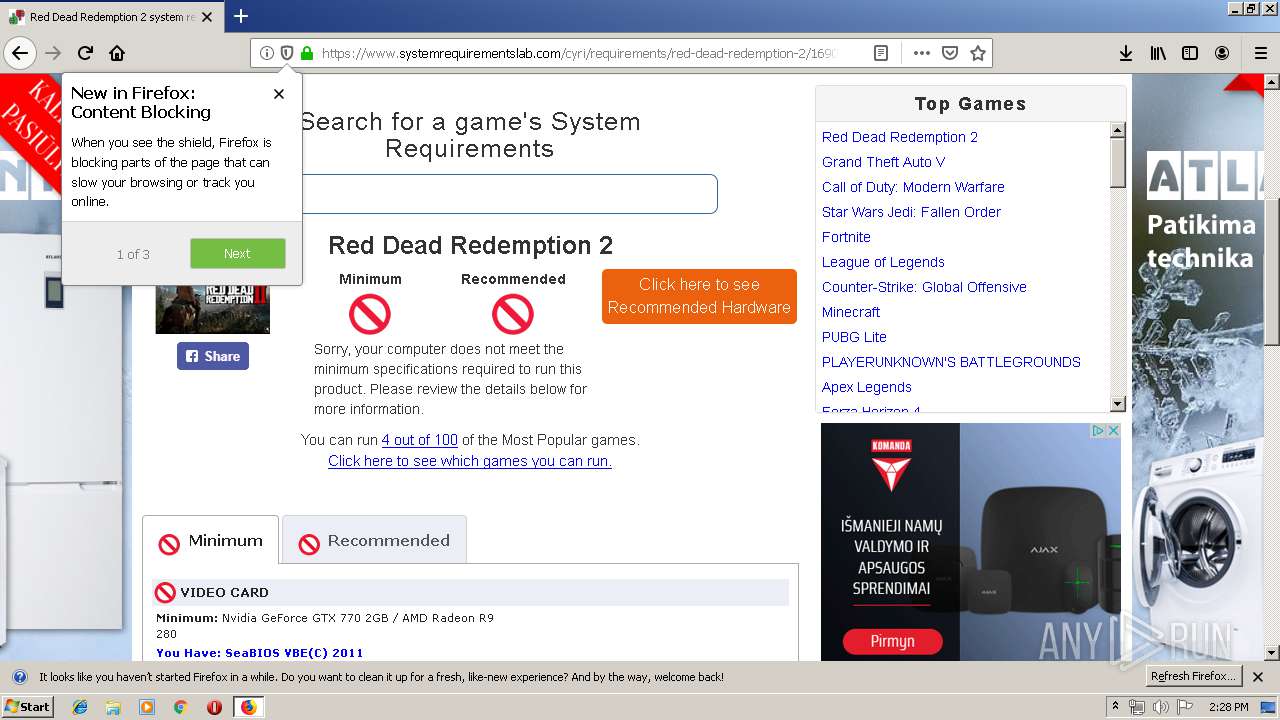
Task: Click Top Games list scroll up arrow
Action: tap(1118, 130)
